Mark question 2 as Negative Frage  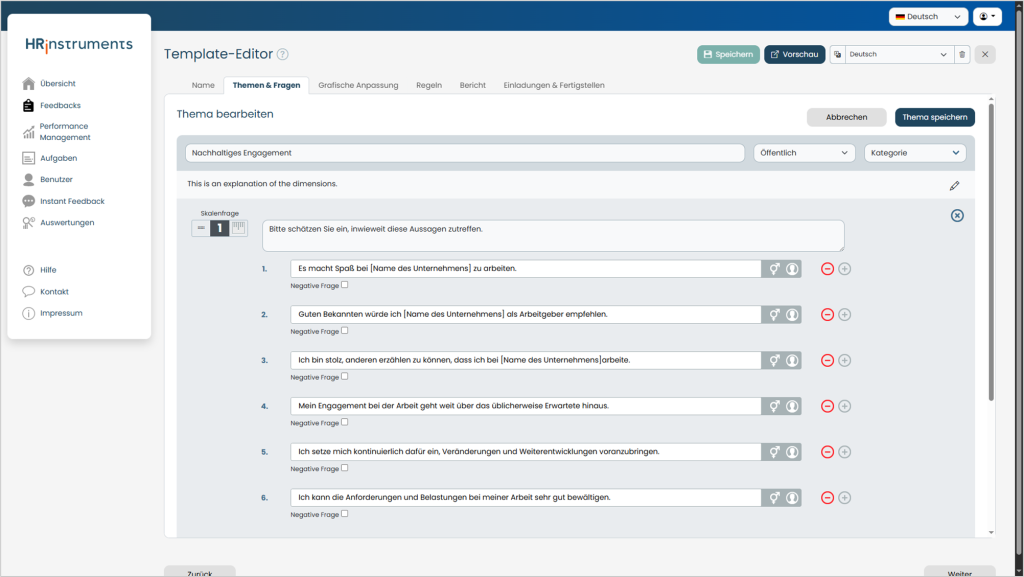[x=345, y=330]
